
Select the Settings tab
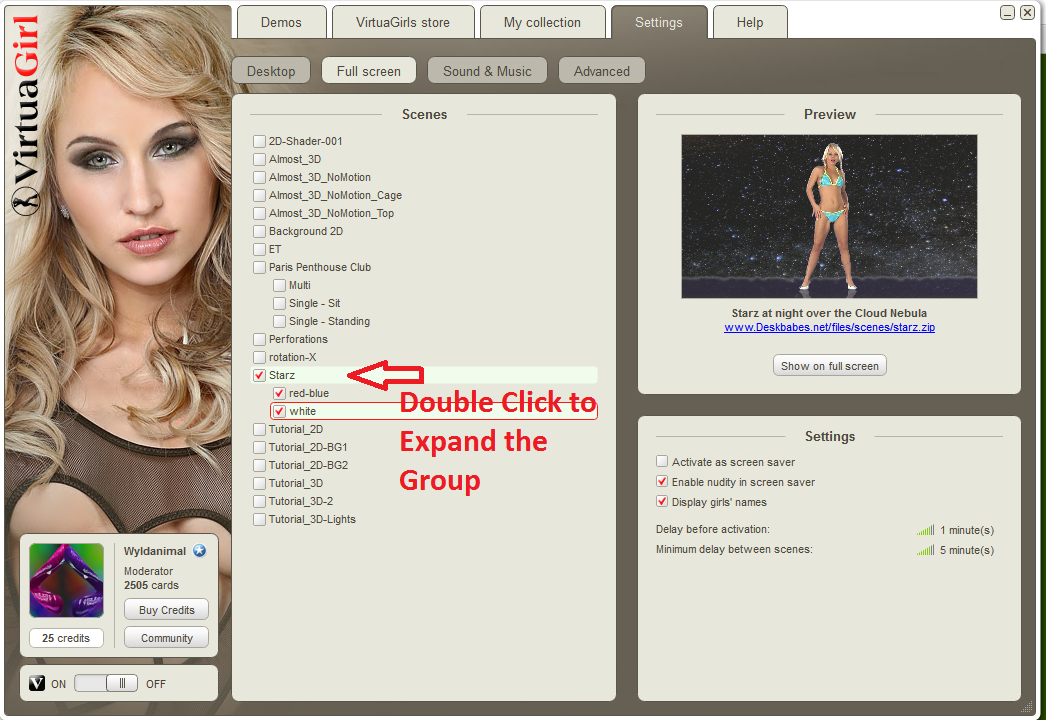(x=659, y=22)
